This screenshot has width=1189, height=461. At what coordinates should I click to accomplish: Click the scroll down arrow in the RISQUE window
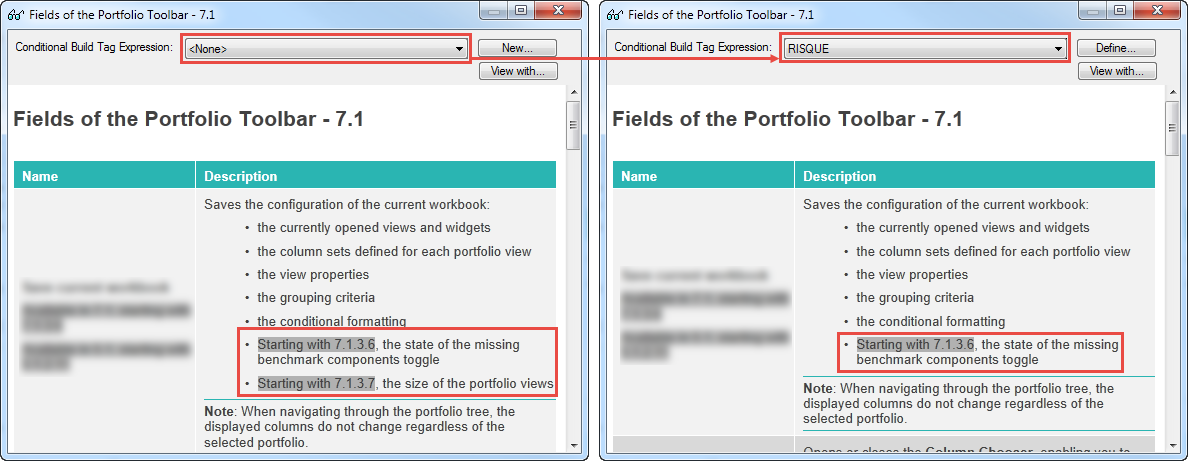(1173, 445)
